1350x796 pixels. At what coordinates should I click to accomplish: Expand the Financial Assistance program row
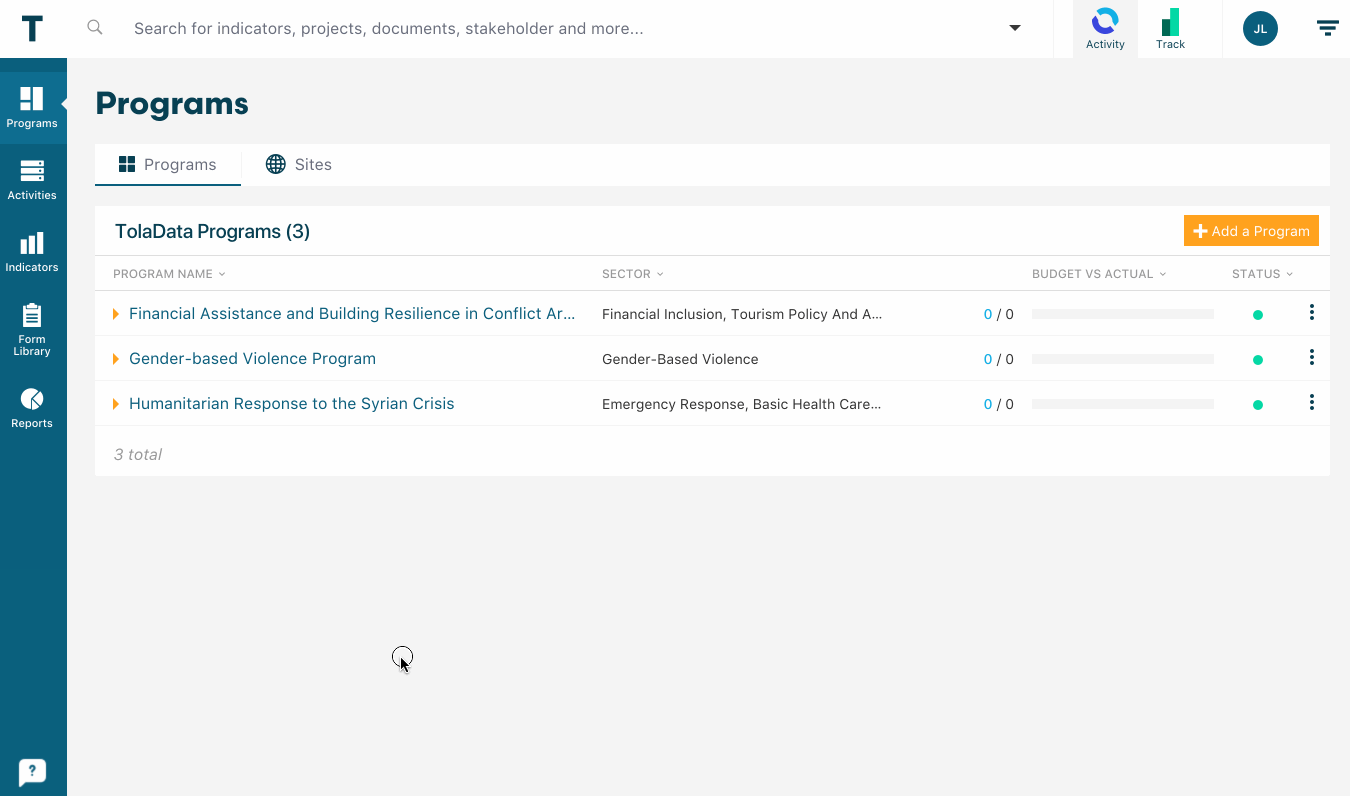click(116, 314)
